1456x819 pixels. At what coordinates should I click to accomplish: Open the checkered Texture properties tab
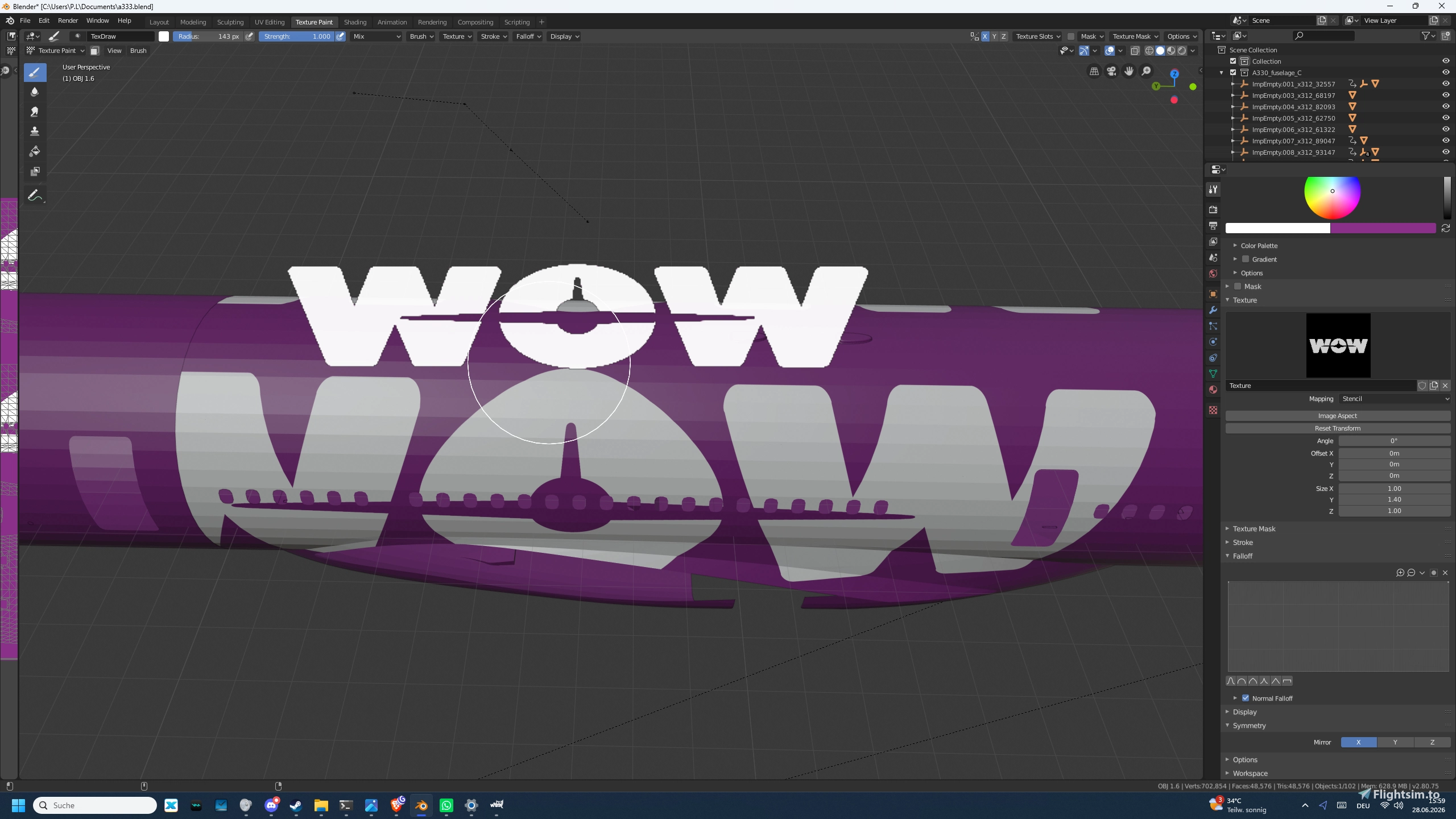pos(1213,410)
